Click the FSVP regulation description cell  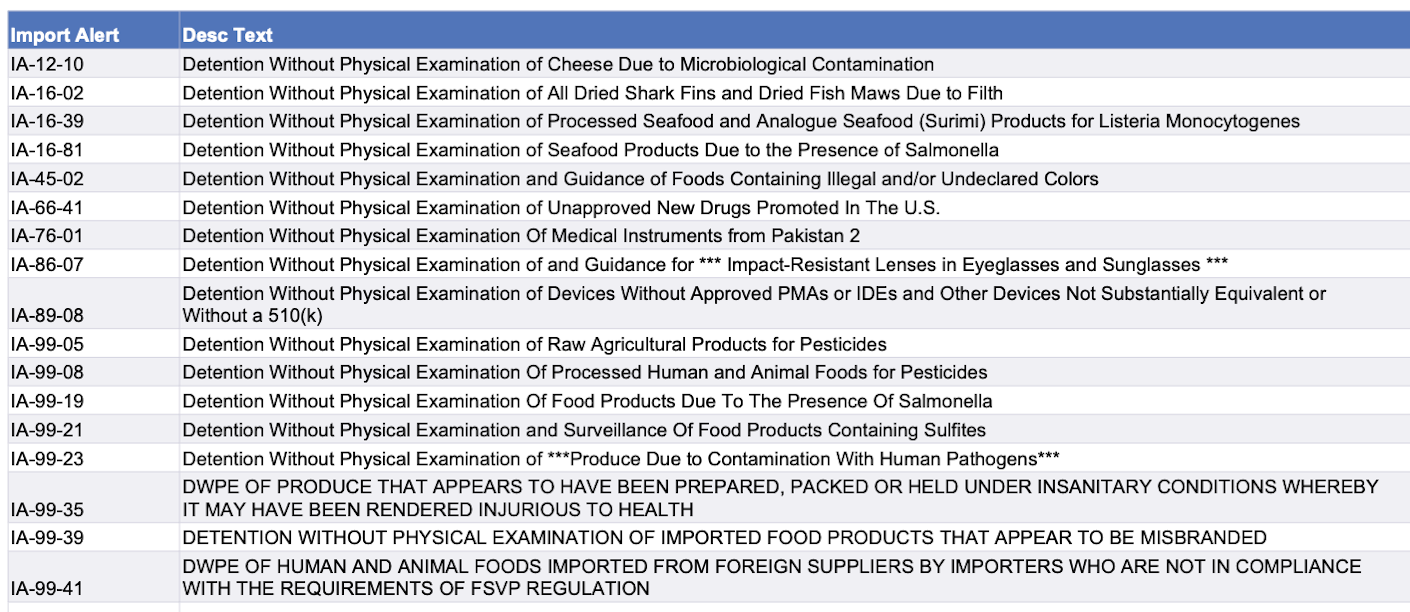[x=771, y=577]
